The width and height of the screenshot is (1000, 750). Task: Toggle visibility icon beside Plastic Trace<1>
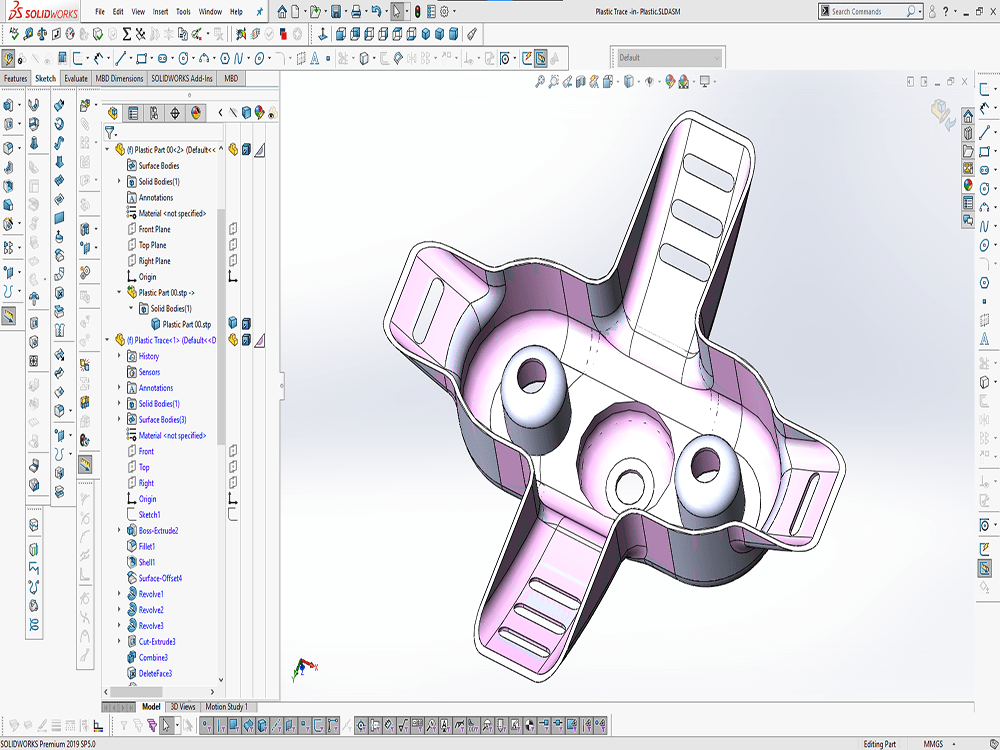(233, 340)
